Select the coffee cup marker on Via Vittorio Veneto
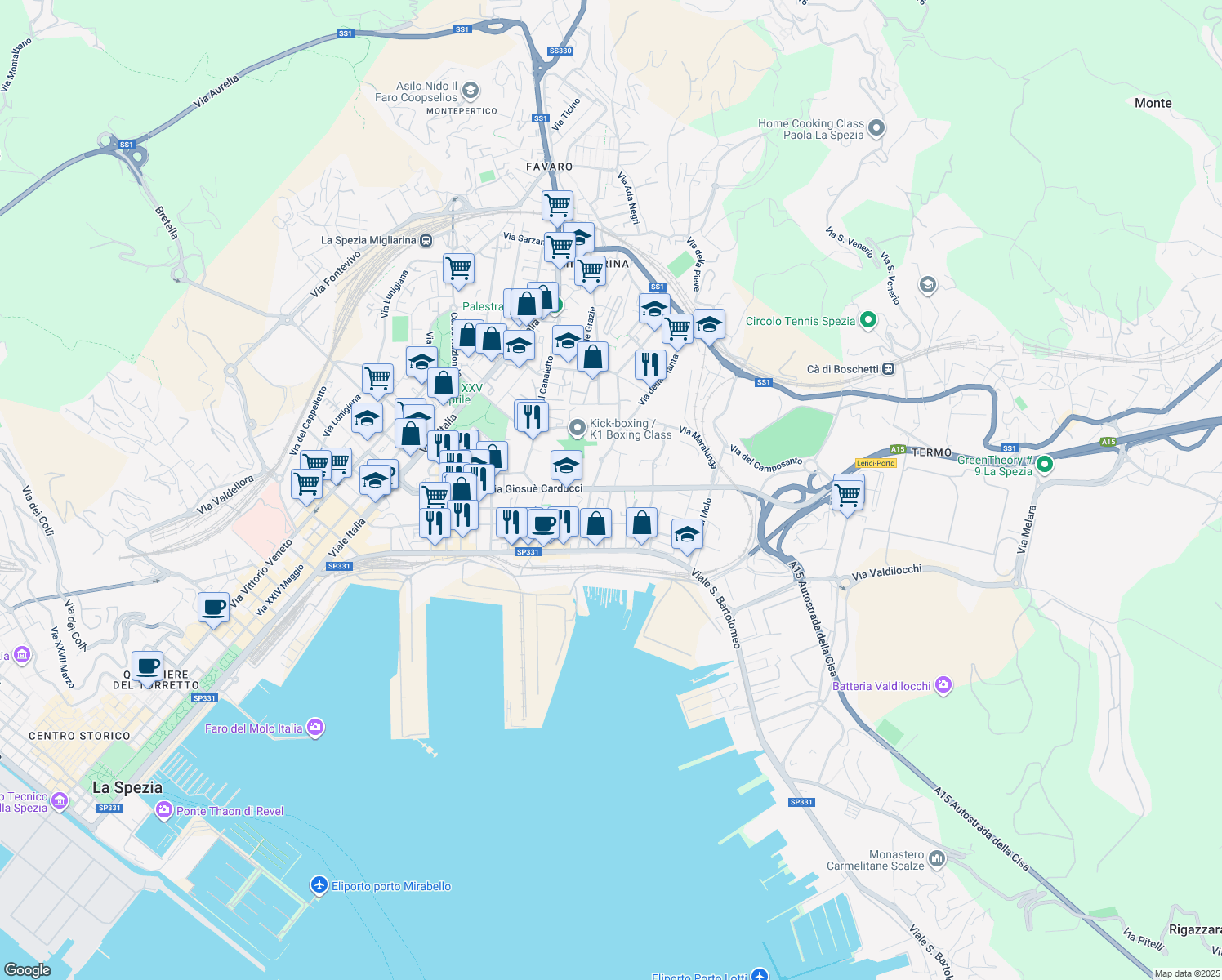Viewport: 1222px width, 980px height. (x=213, y=608)
